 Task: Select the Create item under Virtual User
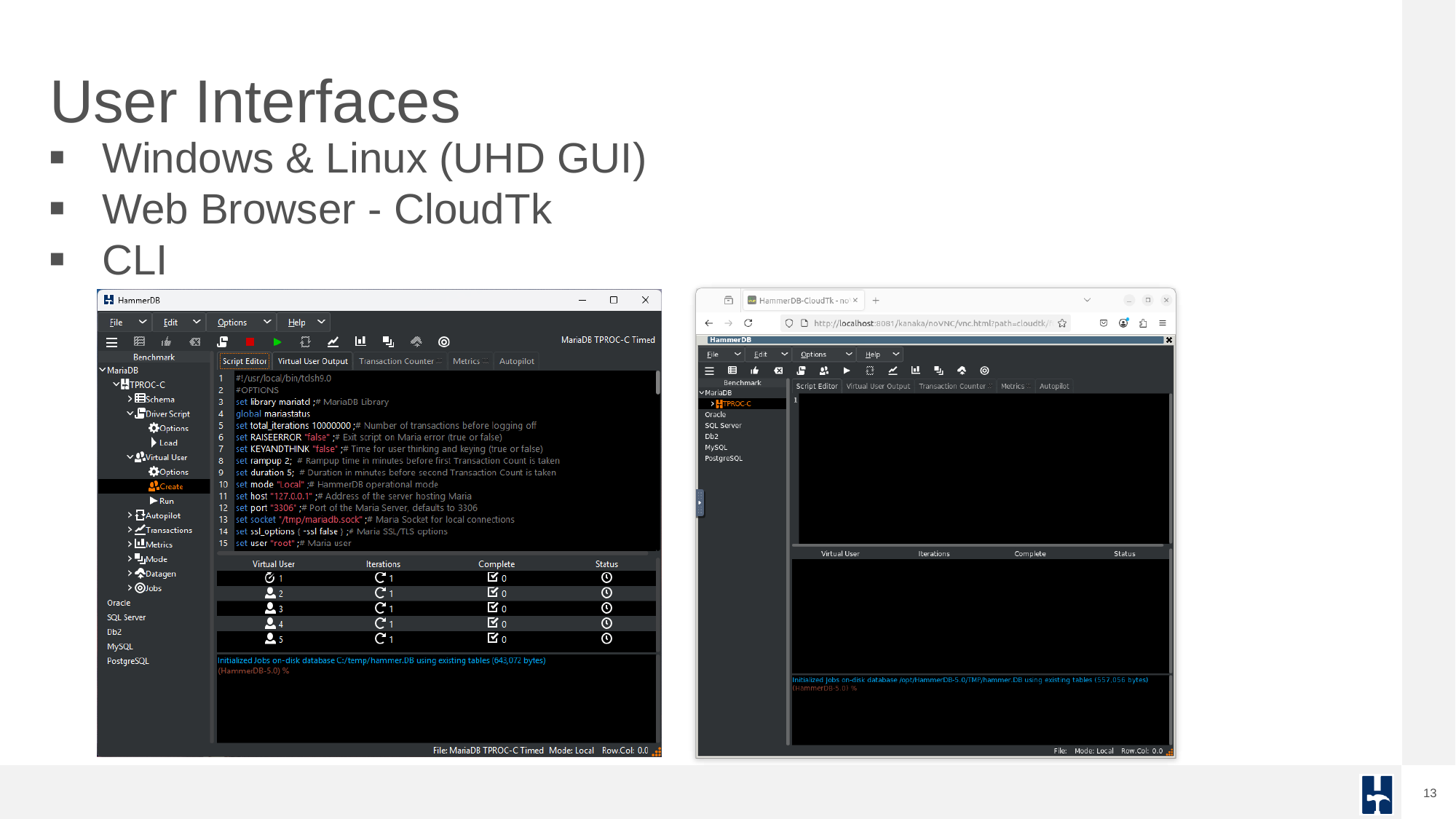[x=166, y=486]
